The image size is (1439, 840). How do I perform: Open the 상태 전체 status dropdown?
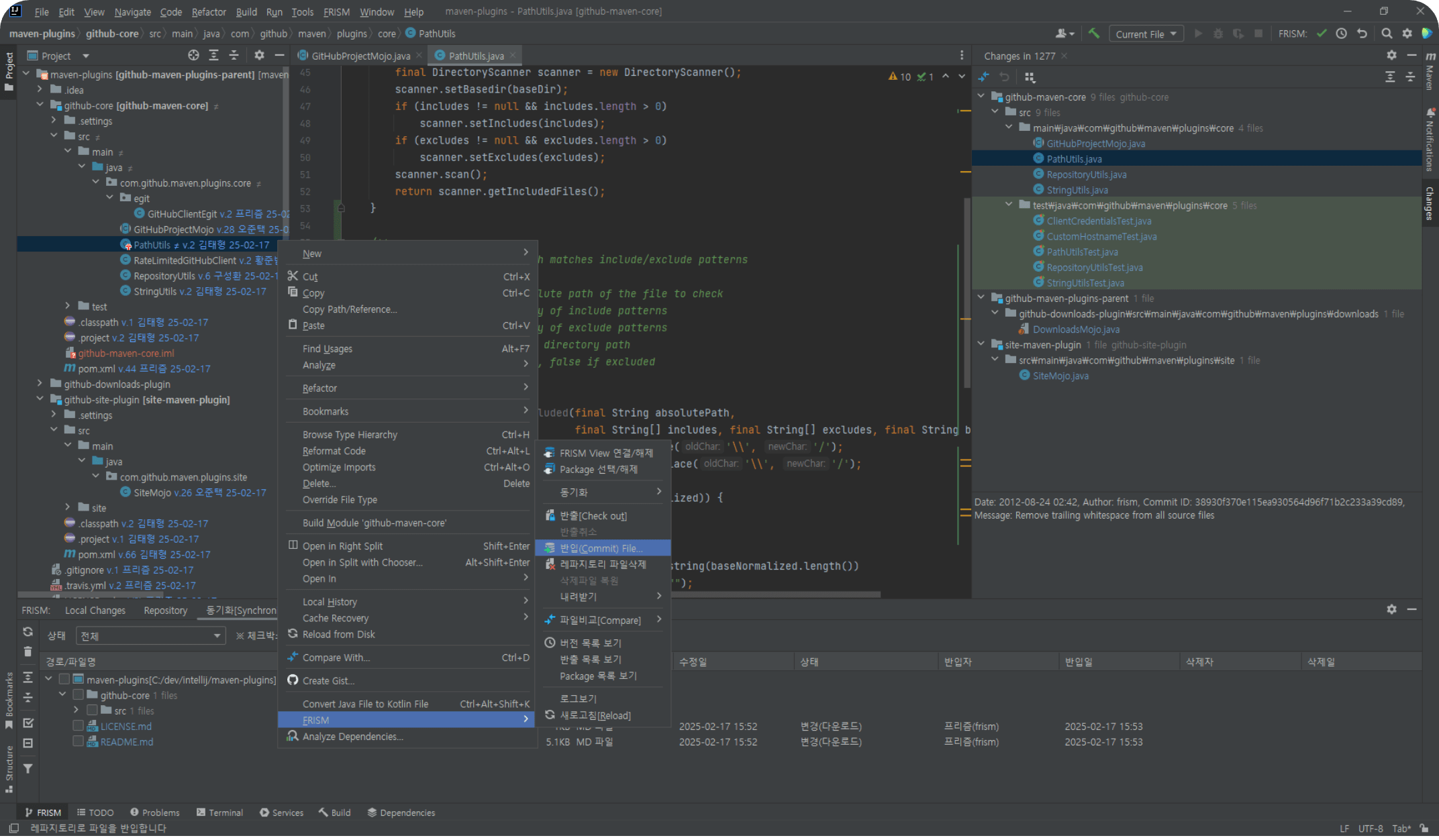point(150,635)
